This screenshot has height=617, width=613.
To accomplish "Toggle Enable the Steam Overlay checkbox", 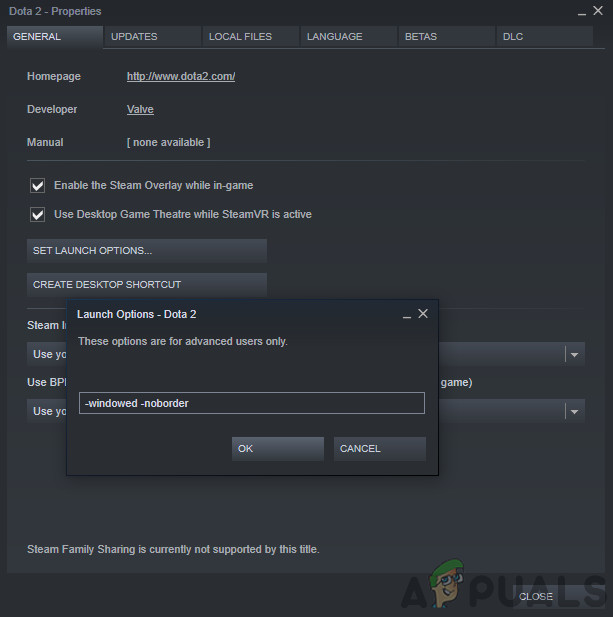I will [x=37, y=185].
